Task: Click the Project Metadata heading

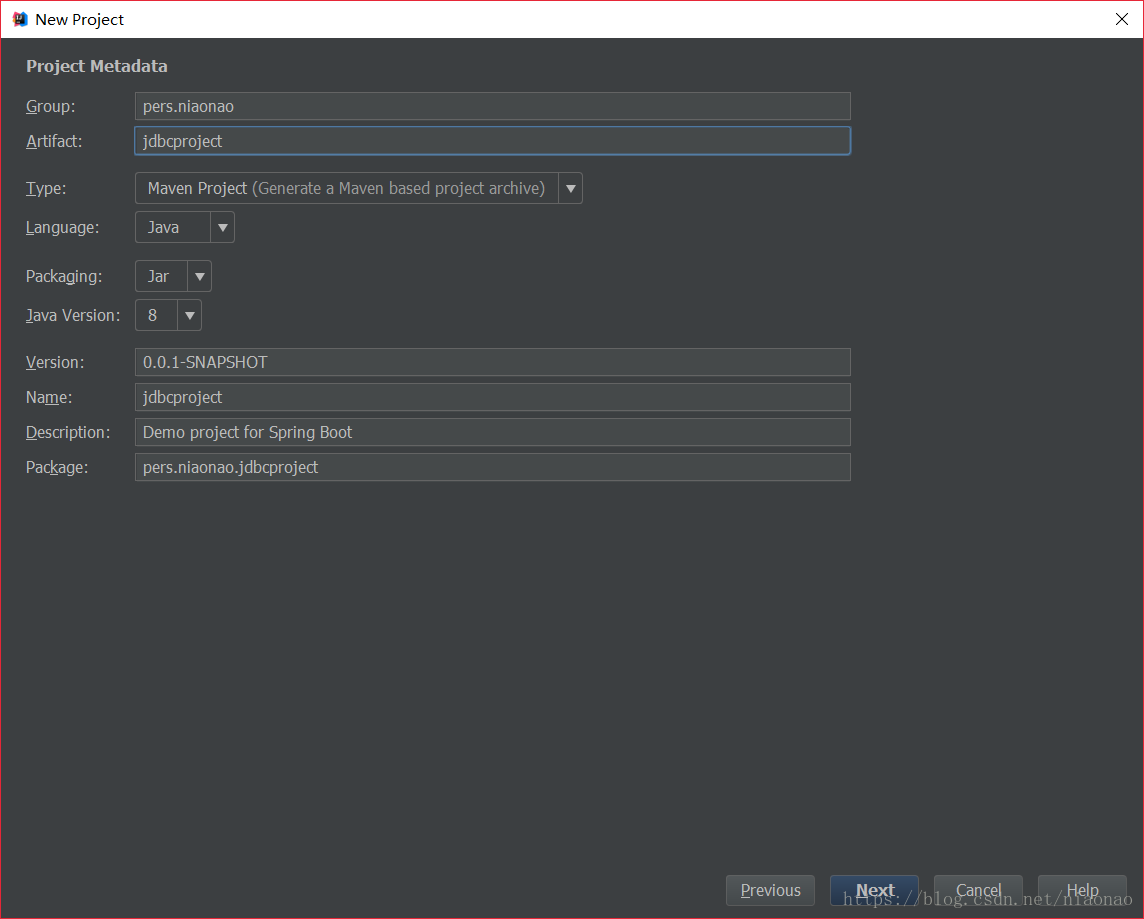Action: coord(97,66)
